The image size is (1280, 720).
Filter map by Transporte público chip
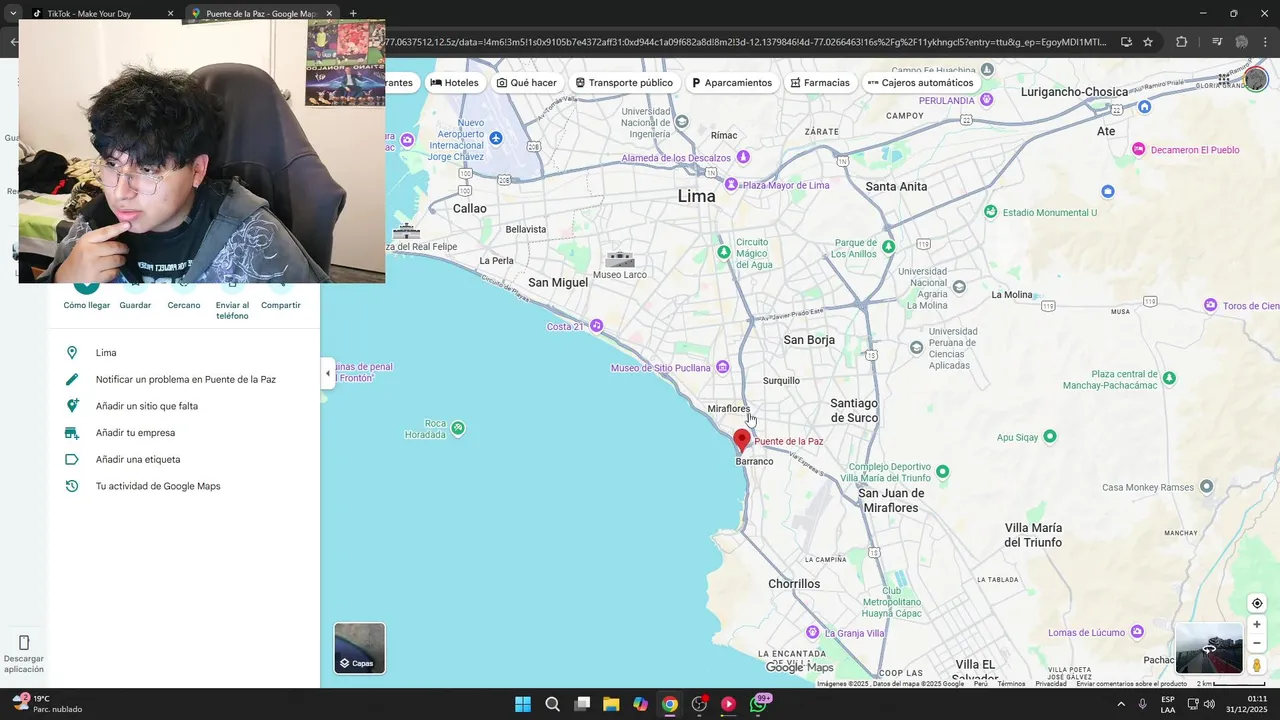tap(624, 83)
